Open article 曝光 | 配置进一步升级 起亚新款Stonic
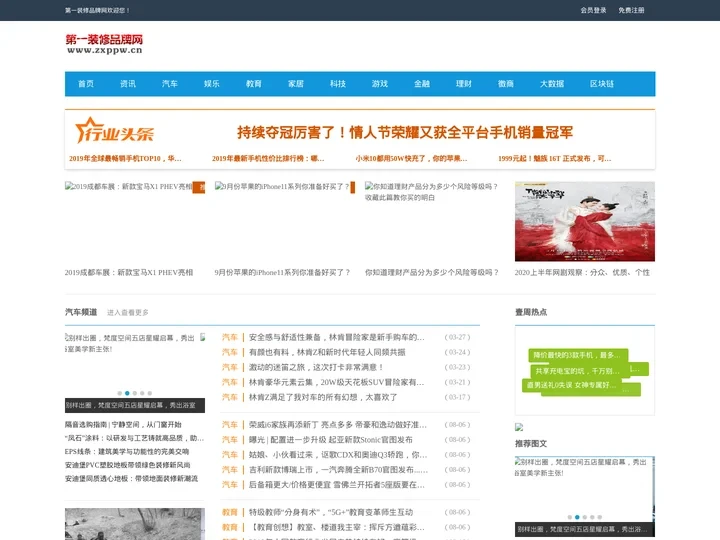This screenshot has width=720, height=540. [331, 439]
